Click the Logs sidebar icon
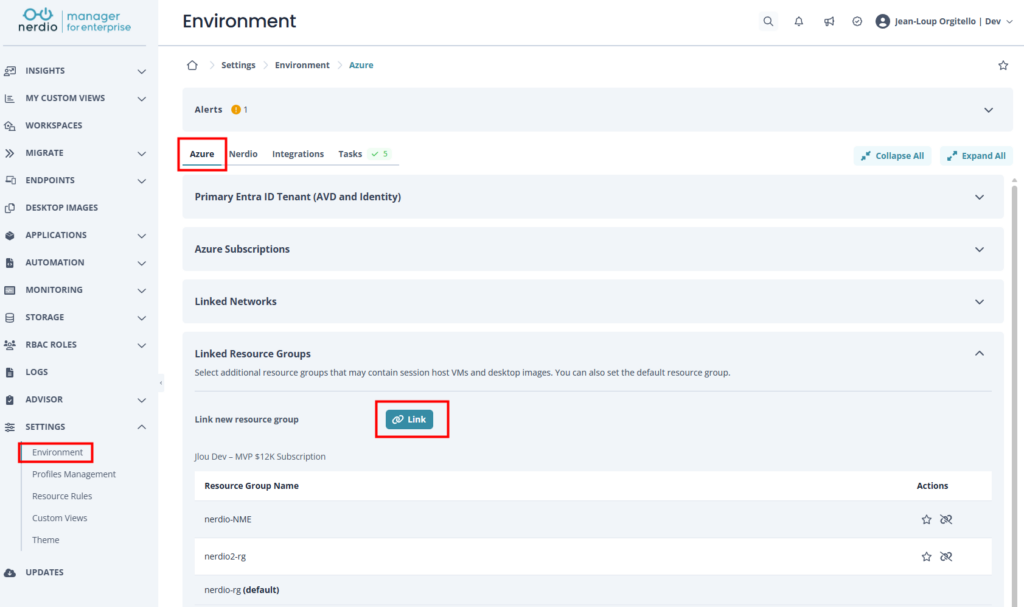The width and height of the screenshot is (1024, 607). tap(10, 372)
